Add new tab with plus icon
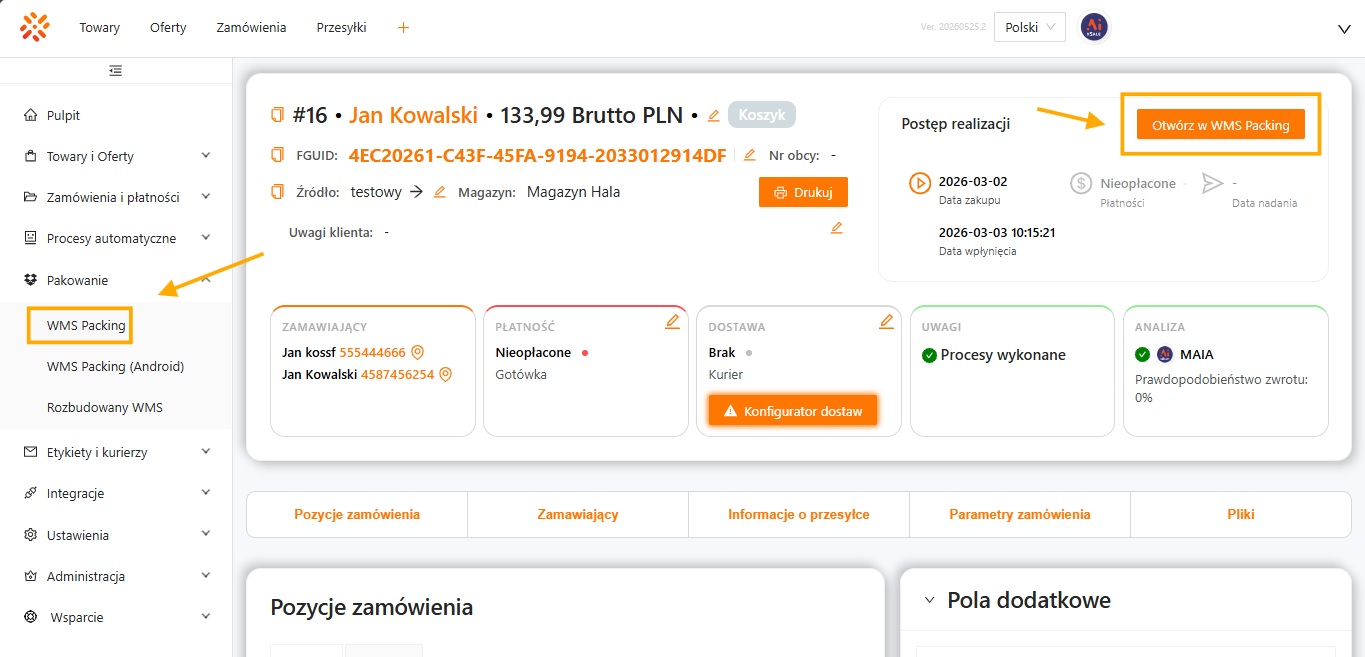1365x657 pixels. point(403,27)
